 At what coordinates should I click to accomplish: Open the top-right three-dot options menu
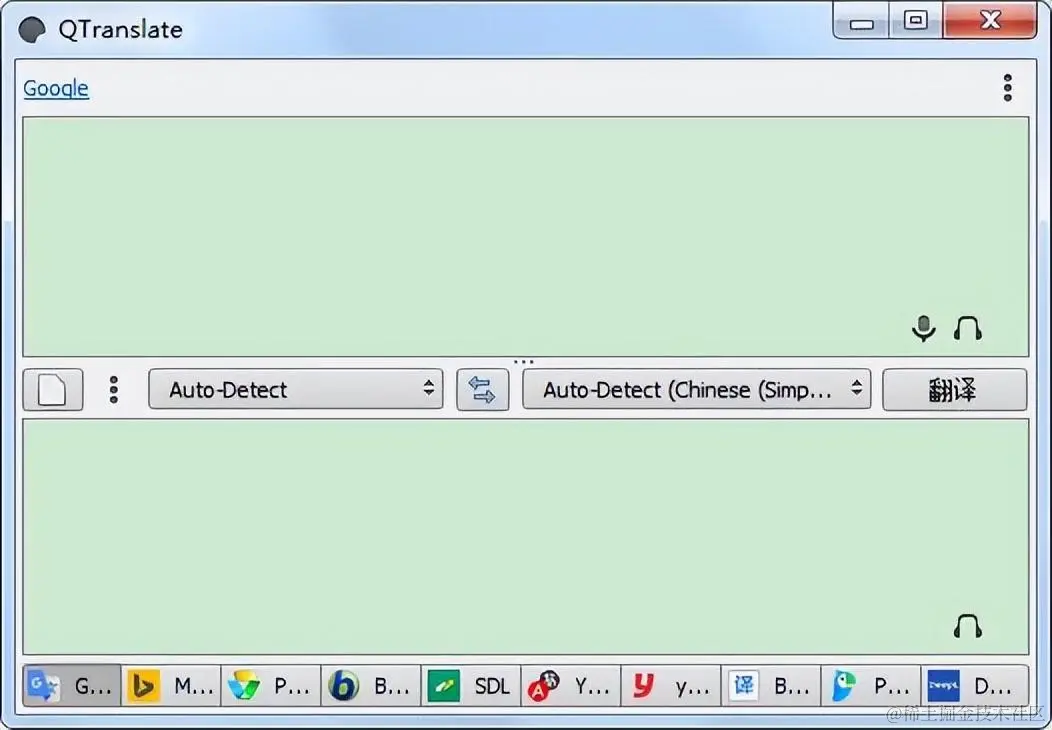click(1007, 88)
